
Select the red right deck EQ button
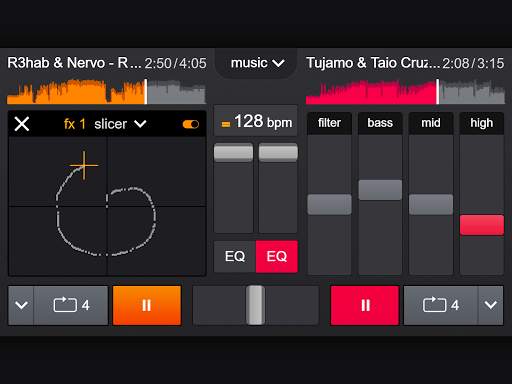[277, 256]
